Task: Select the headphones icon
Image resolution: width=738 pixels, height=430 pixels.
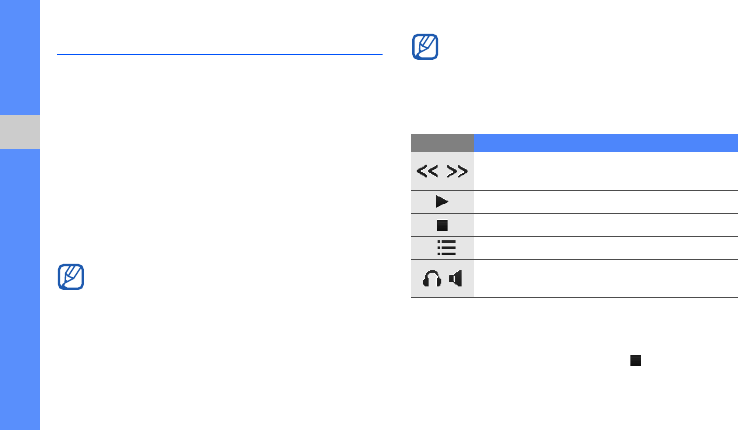Action: tap(432, 279)
